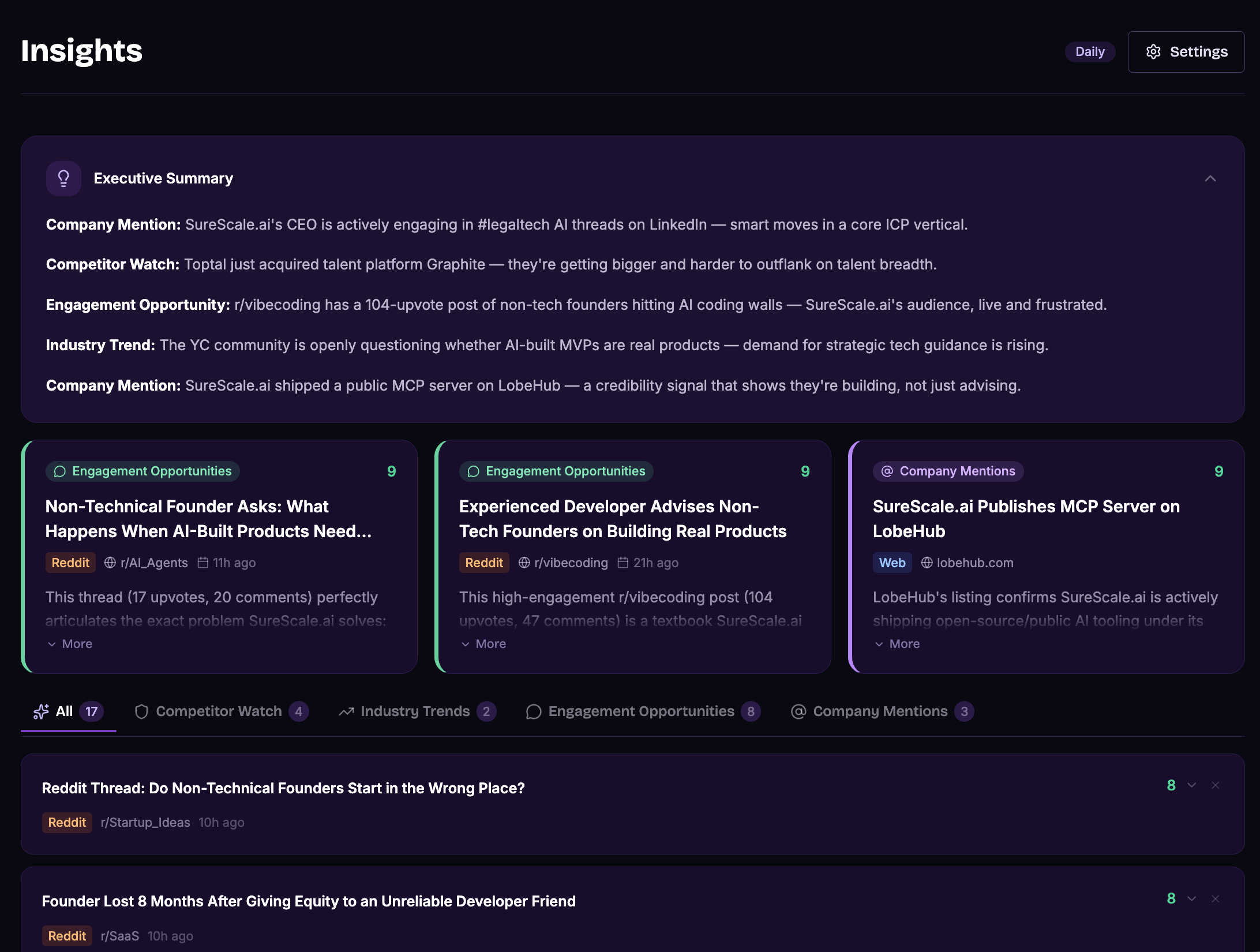Click the Reddit badge on the r/SaaS item
The image size is (1260, 952).
coord(67,936)
